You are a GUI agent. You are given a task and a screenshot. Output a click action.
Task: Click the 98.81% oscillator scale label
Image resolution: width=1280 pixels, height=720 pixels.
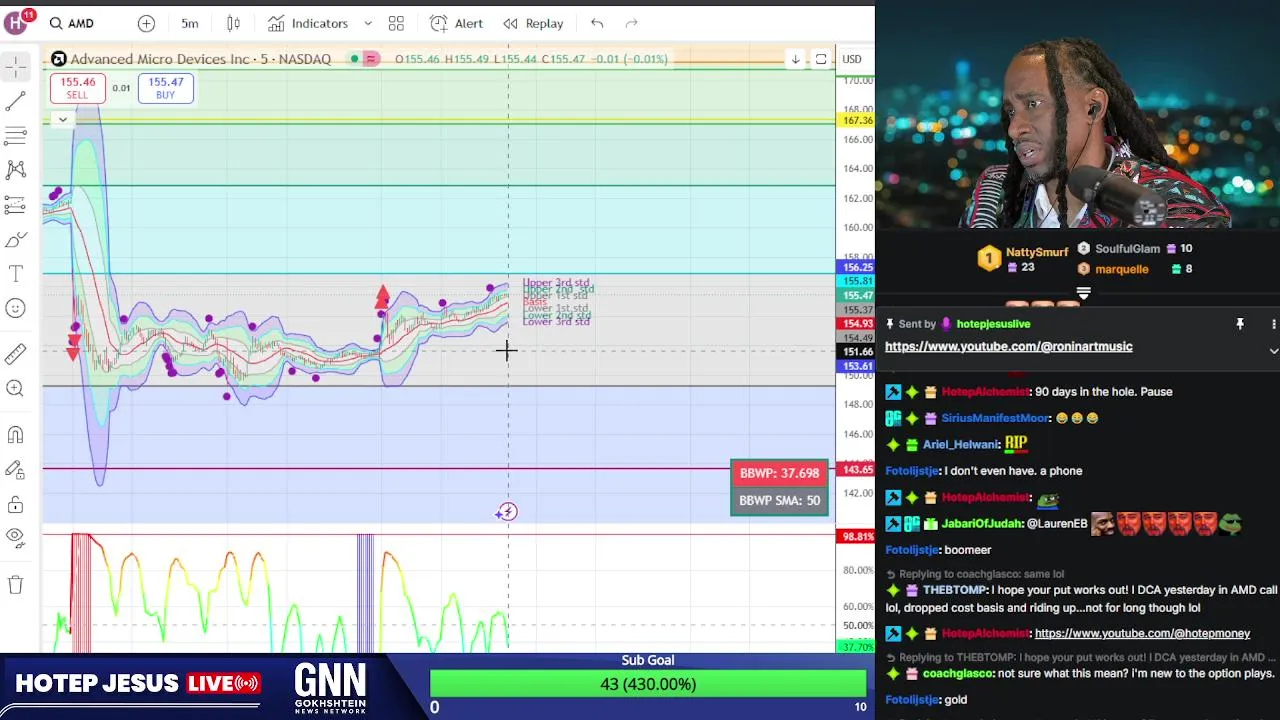click(857, 537)
